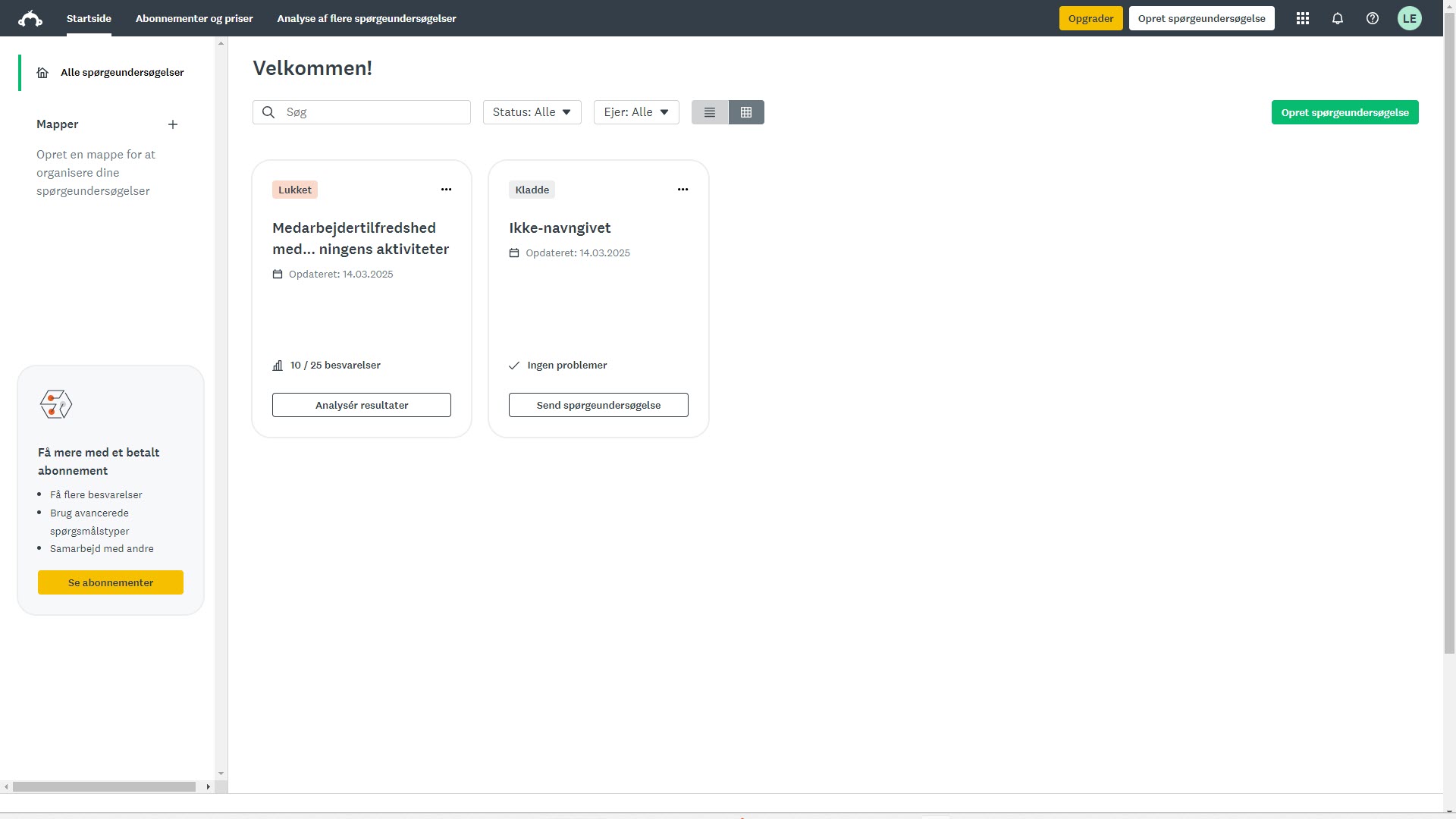The image size is (1456, 819).
Task: Switch to list view layout
Action: [710, 112]
